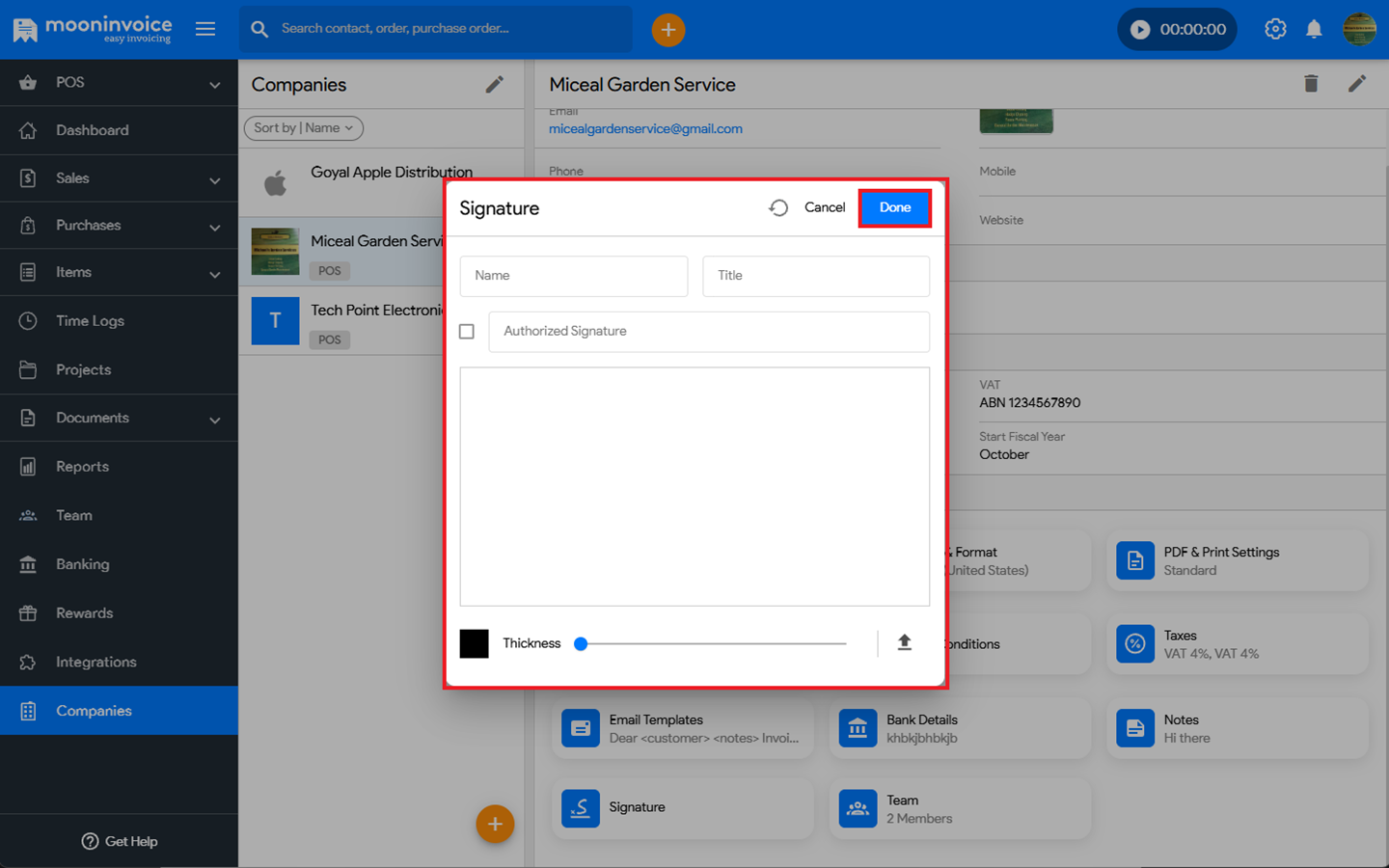Click the upload signature image icon
Screen dimensions: 1389x868
click(x=904, y=642)
